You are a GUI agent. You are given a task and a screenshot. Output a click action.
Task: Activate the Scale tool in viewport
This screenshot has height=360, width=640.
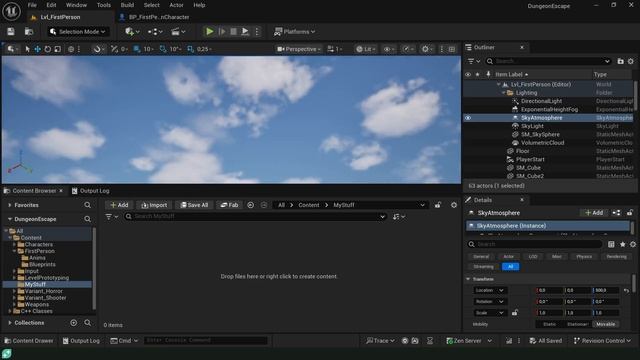tap(58, 49)
